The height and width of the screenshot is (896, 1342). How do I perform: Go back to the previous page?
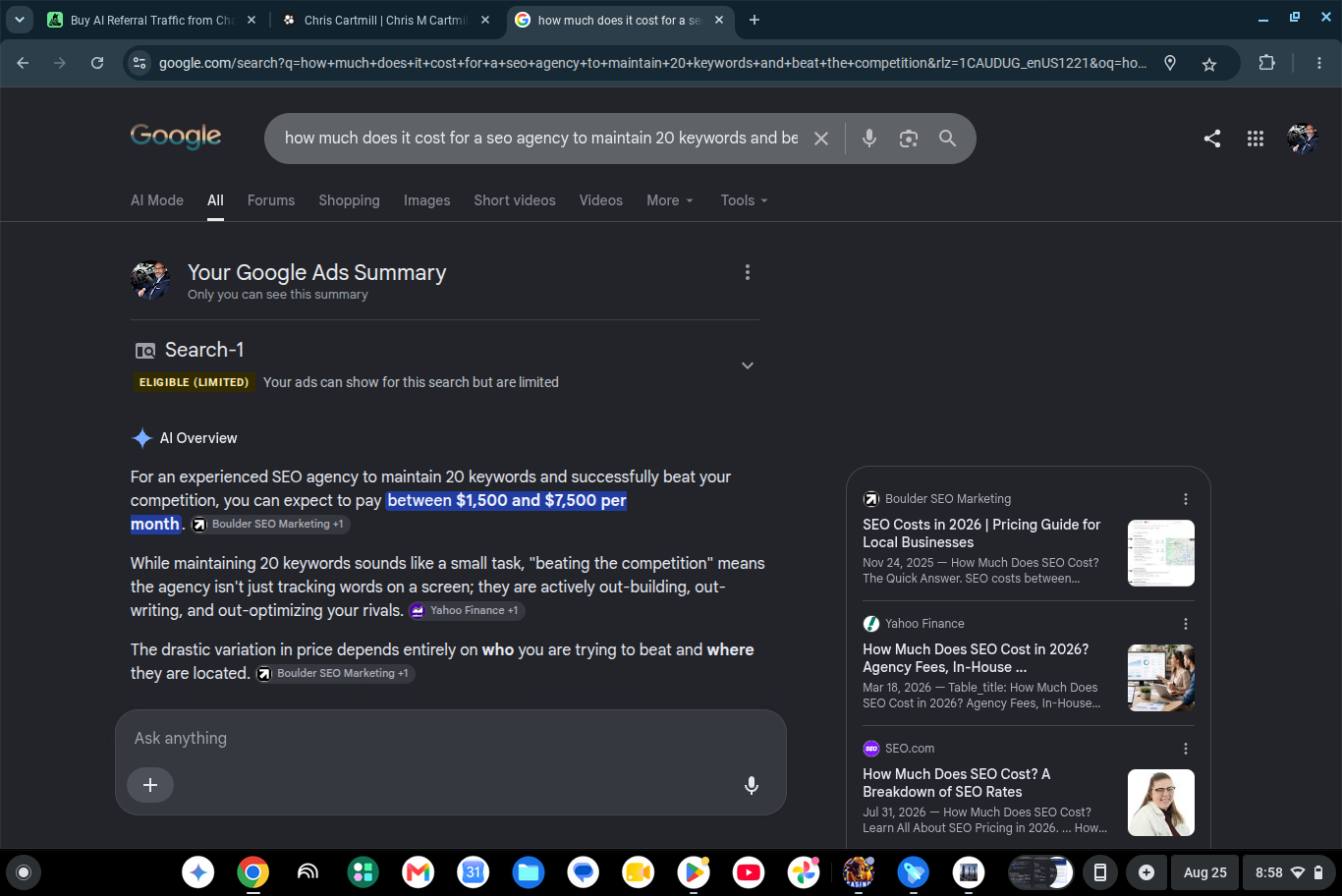(x=23, y=63)
